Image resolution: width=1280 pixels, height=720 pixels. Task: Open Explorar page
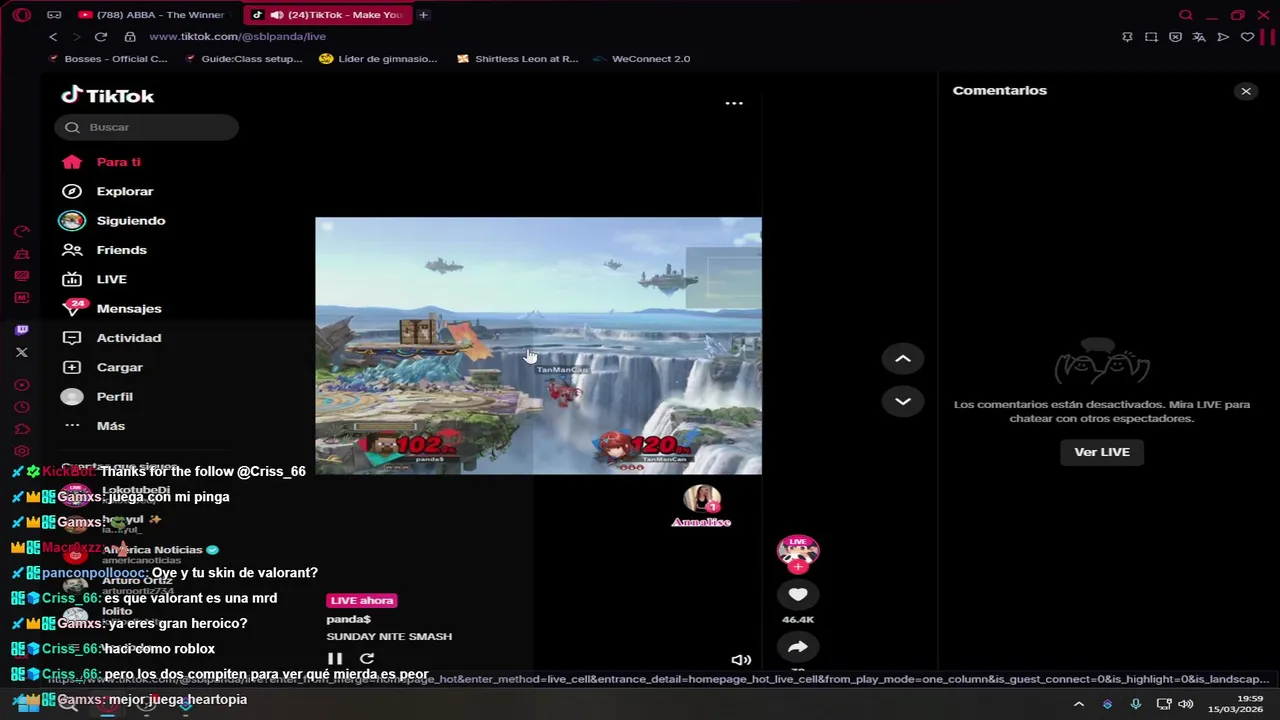(125, 191)
